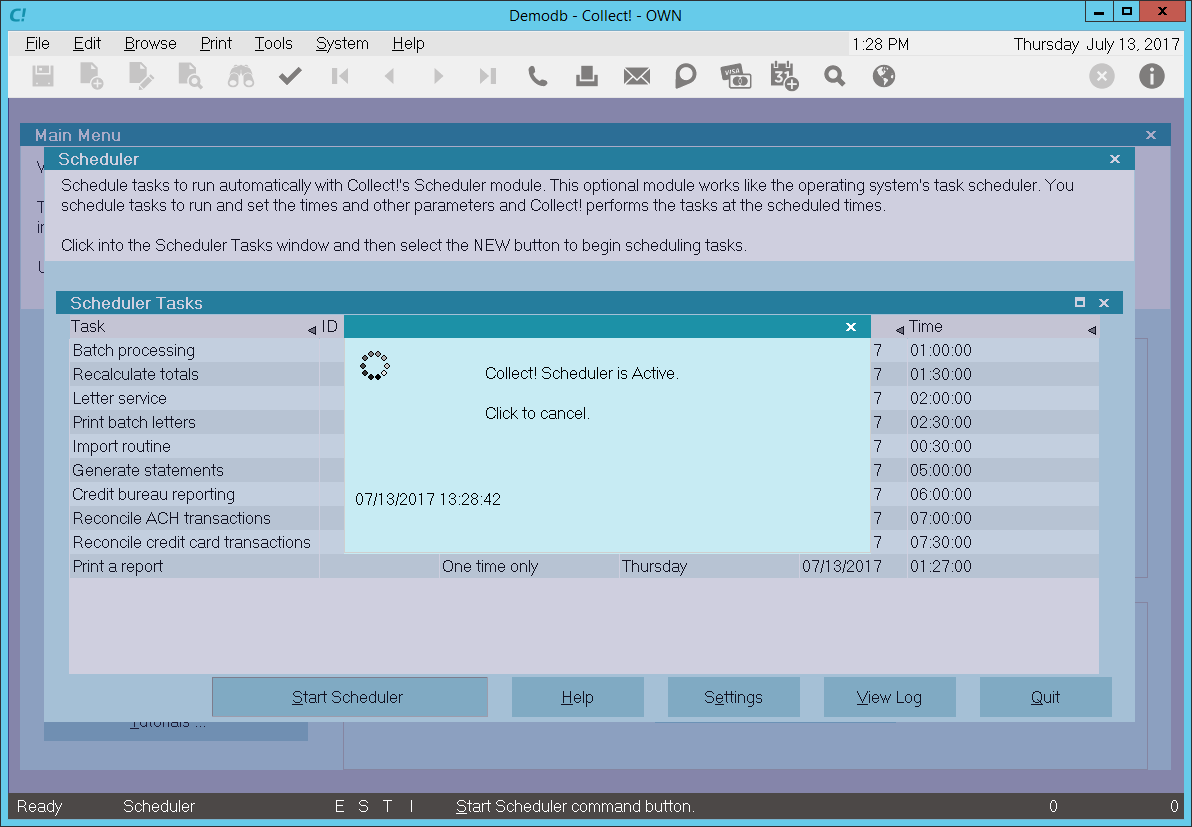Go to previous record arrow icon
This screenshot has width=1192, height=827.
[x=389, y=76]
